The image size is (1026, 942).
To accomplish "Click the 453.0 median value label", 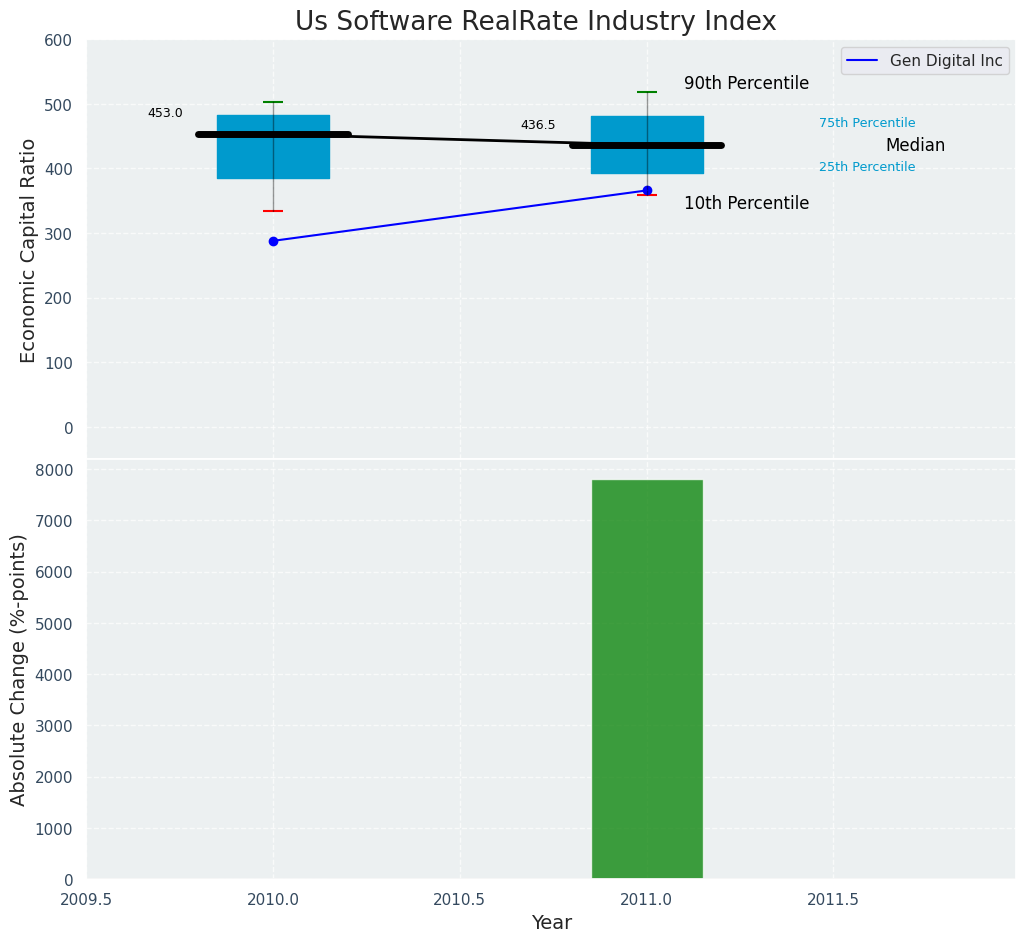I will (165, 113).
